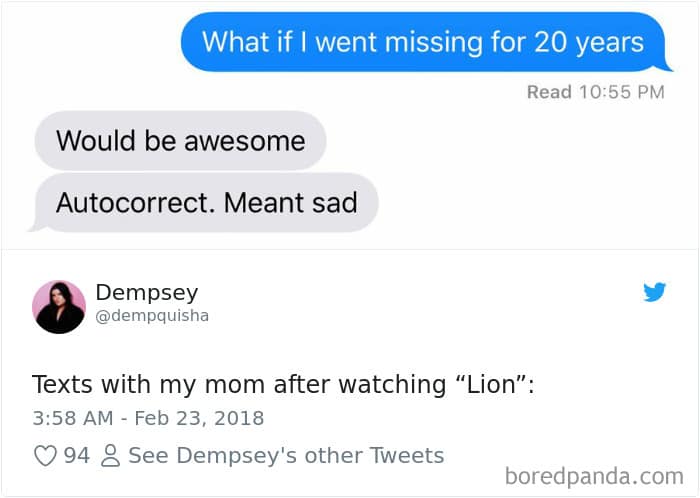Image resolution: width=700 pixels, height=498 pixels.
Task: Click the "Read" receipt label
Action: (549, 92)
